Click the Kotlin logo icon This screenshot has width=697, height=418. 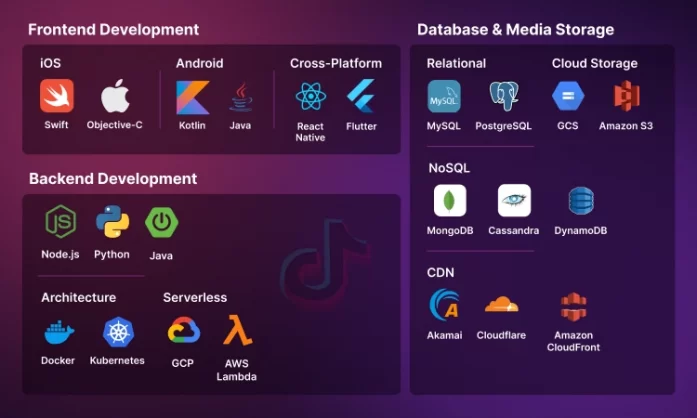click(x=192, y=97)
